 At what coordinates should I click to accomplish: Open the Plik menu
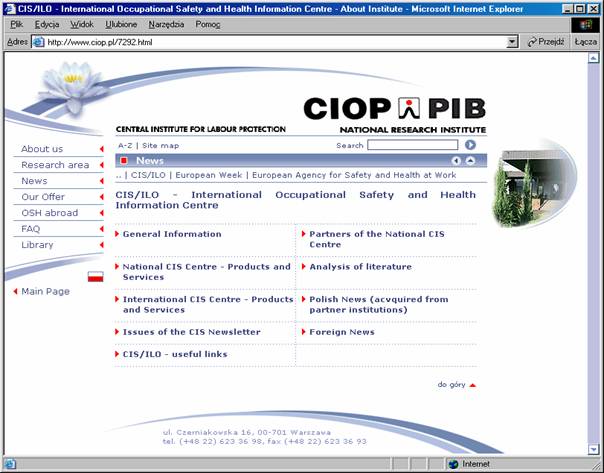(x=17, y=24)
